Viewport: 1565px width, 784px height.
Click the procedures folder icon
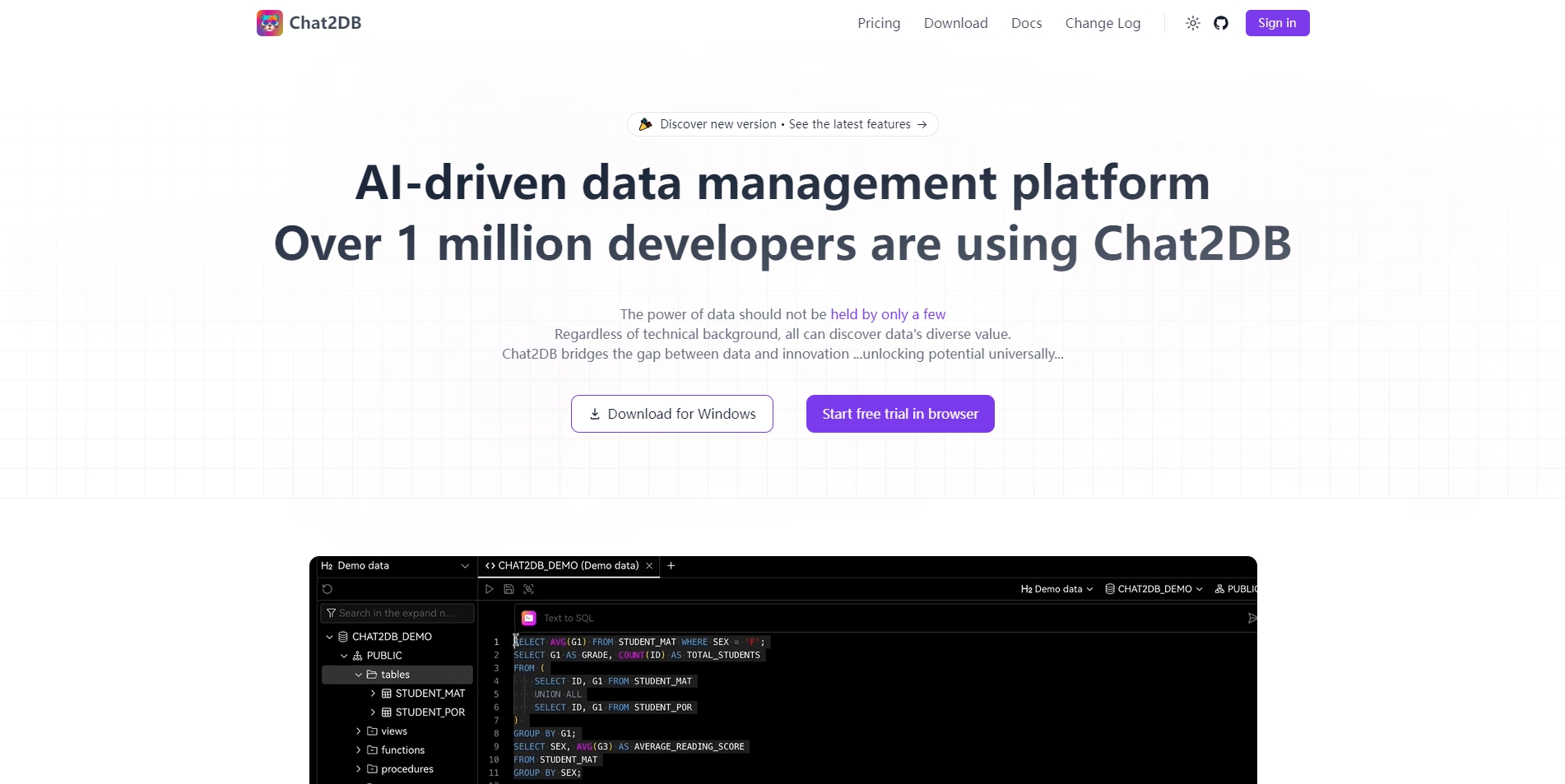pos(372,769)
